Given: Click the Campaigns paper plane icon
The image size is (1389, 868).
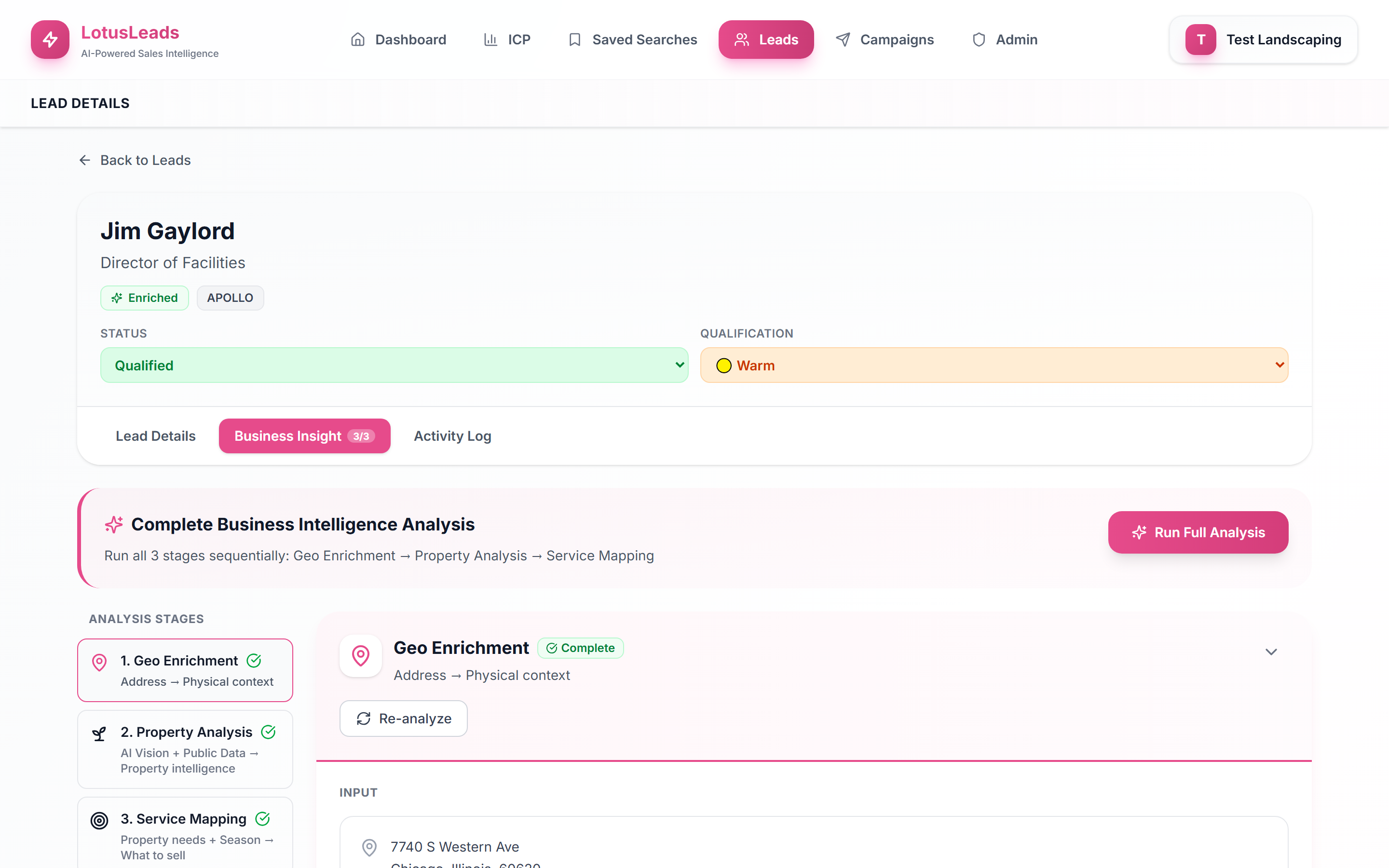Looking at the screenshot, I should tap(843, 40).
